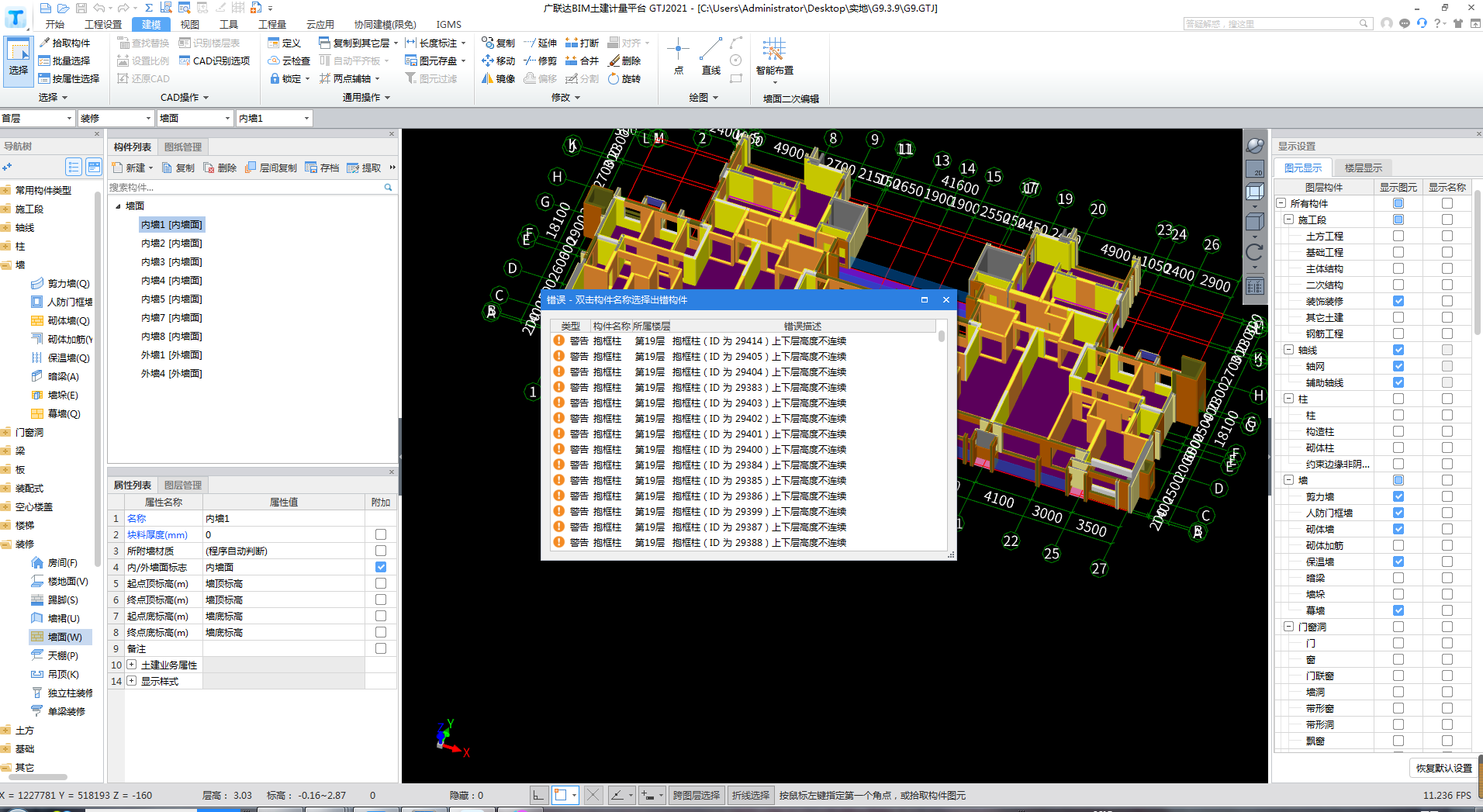This screenshot has height=812, width=1483.
Task: Open the 装修 category dropdown
Action: tap(116, 119)
